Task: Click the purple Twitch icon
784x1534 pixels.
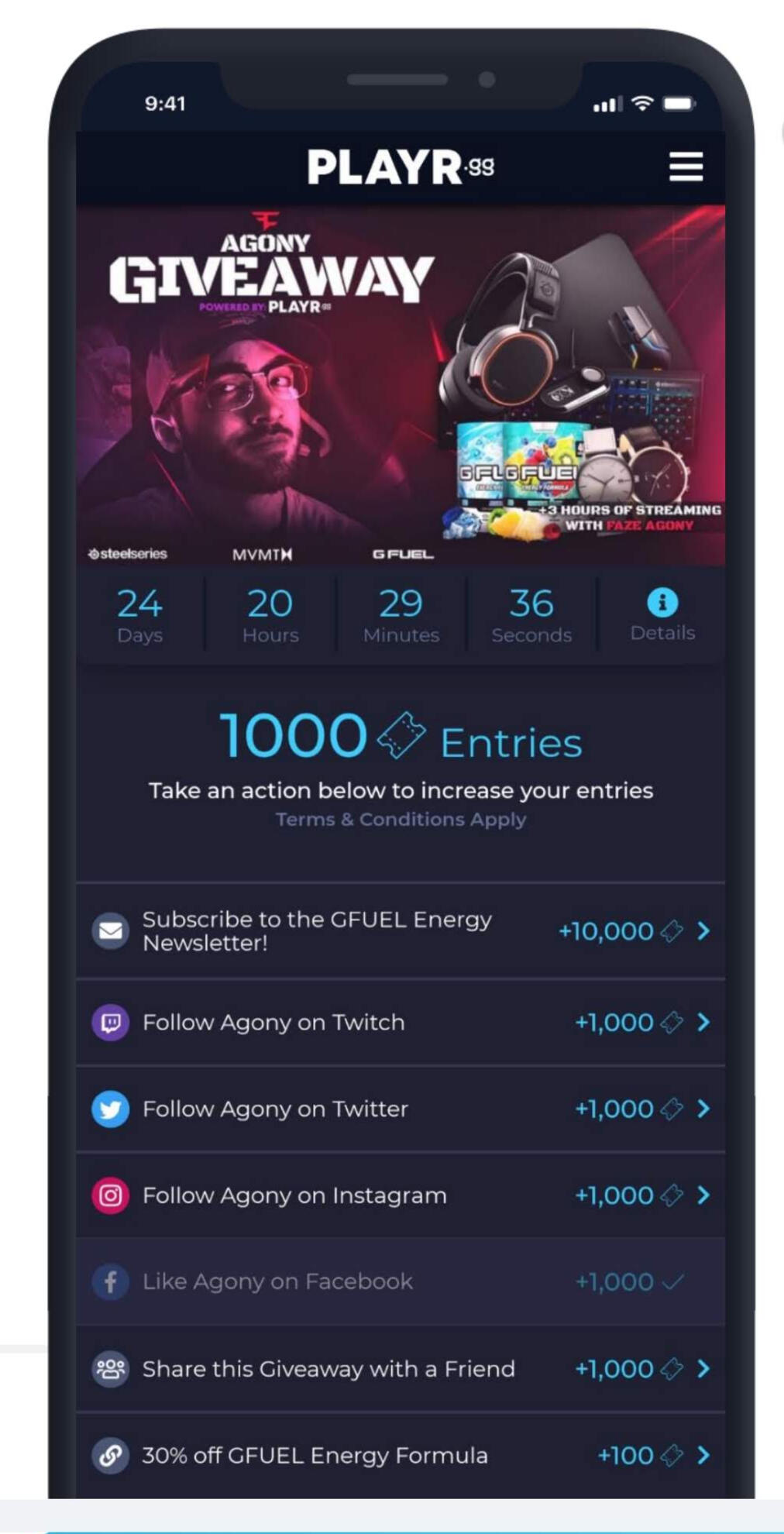Action: tap(111, 1023)
